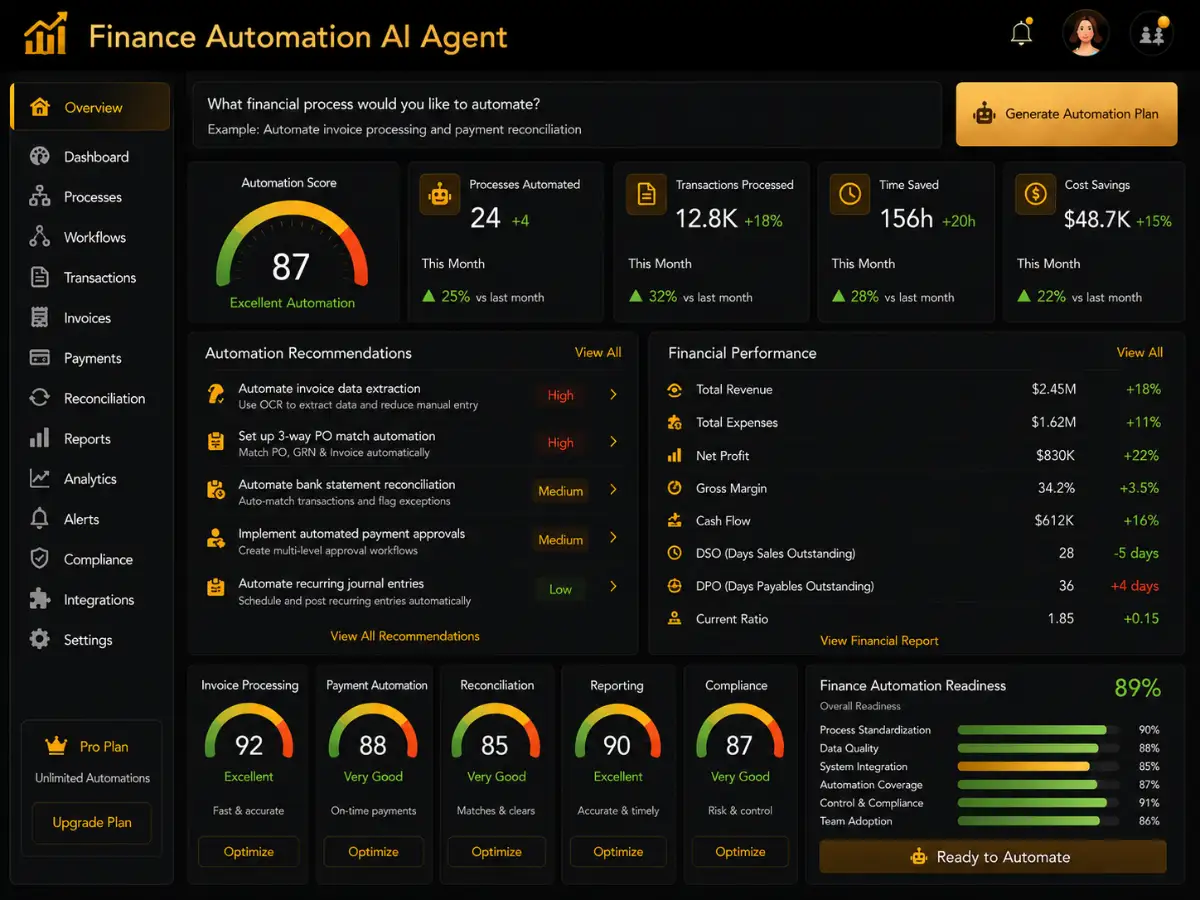Expand the recurring journal entries chevron
The width and height of the screenshot is (1200, 900).
(613, 587)
